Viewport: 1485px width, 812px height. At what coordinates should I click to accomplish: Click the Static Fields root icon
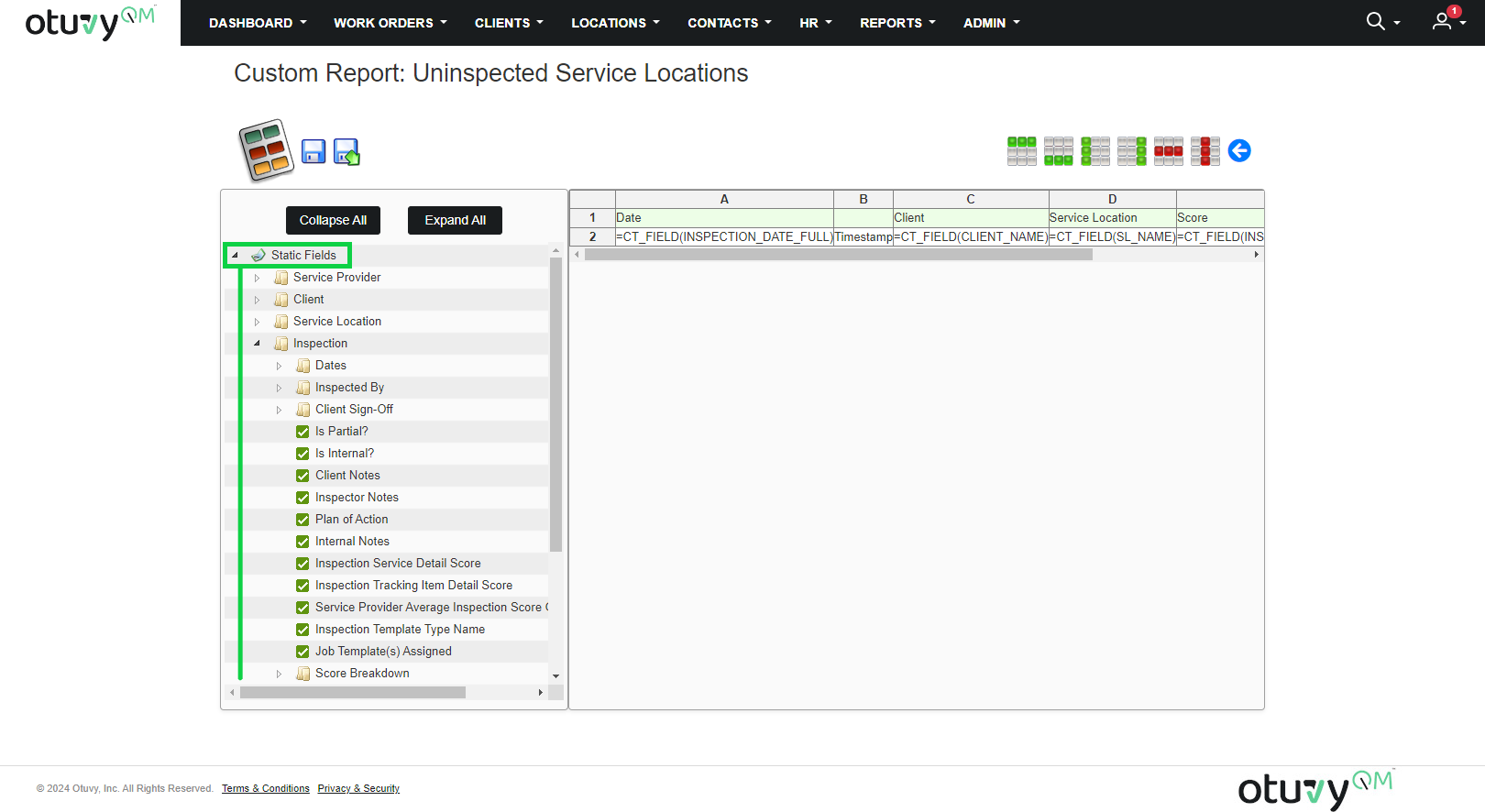(258, 256)
